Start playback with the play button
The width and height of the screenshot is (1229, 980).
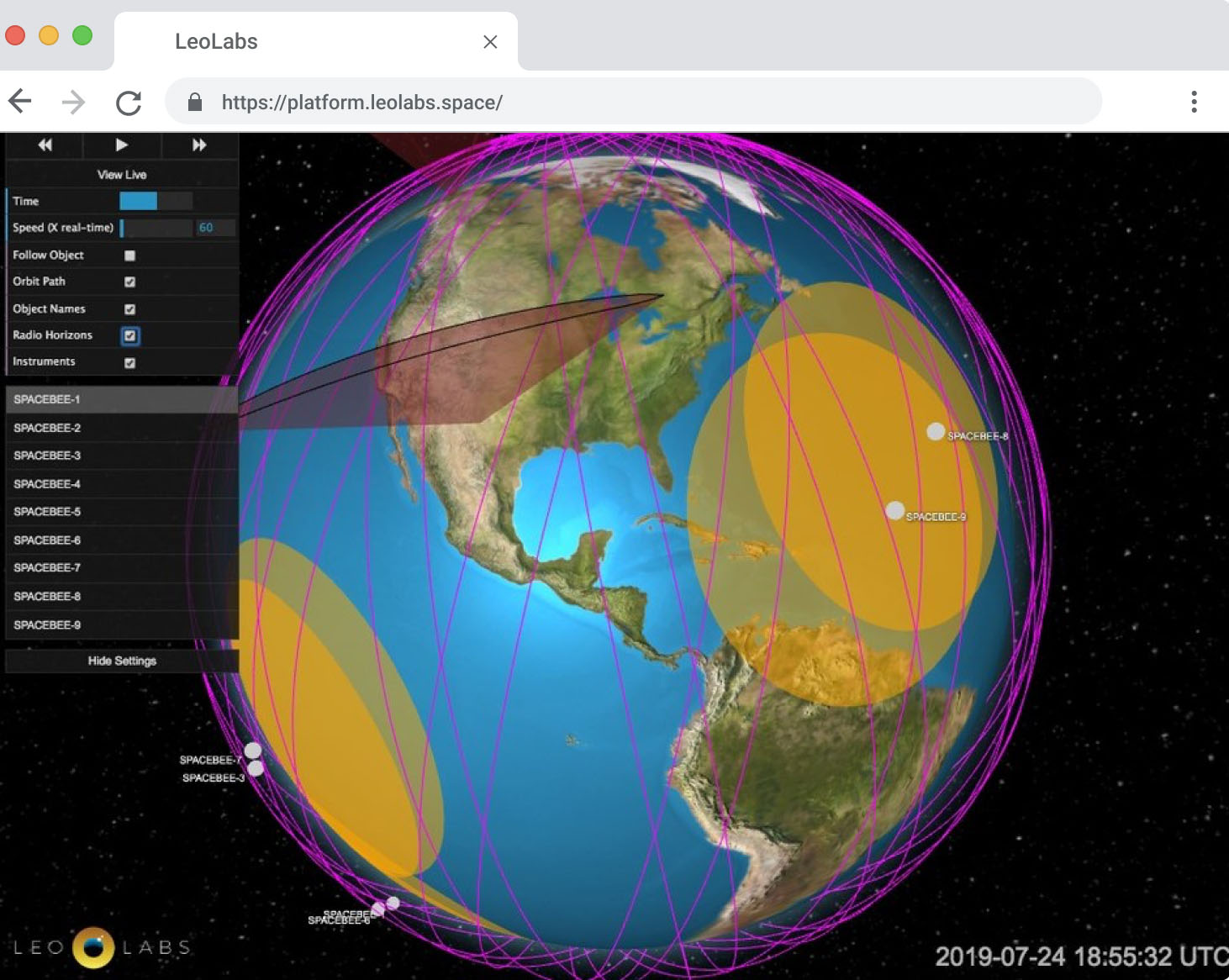click(x=122, y=145)
